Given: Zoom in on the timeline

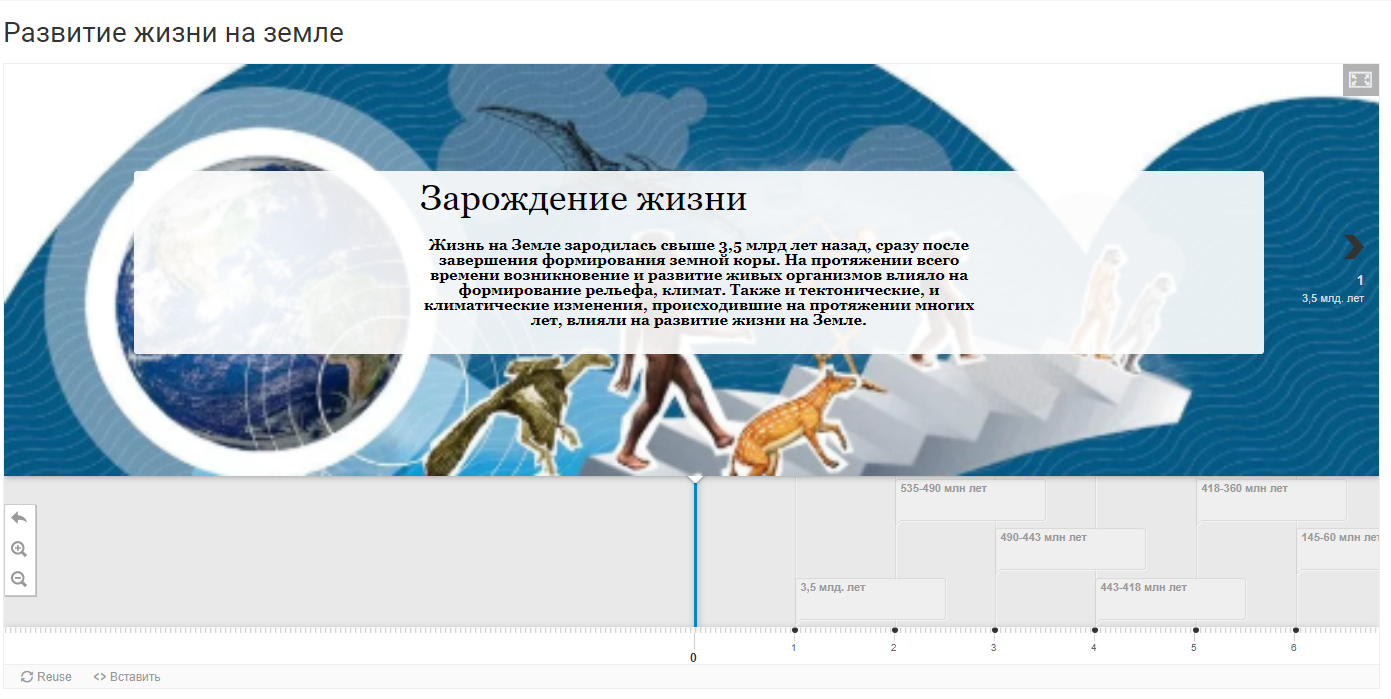Looking at the screenshot, I should click(x=19, y=549).
